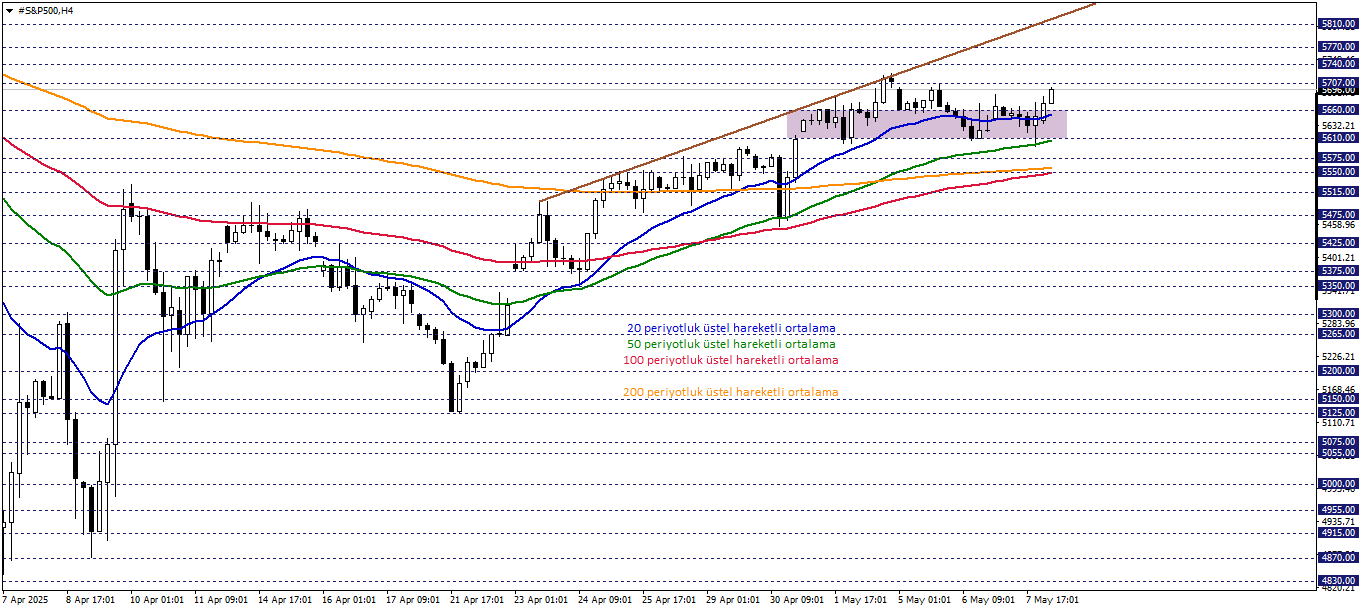Click the 14 Apr 17:01 time label
This screenshot has width=1362, height=611.
285,600
